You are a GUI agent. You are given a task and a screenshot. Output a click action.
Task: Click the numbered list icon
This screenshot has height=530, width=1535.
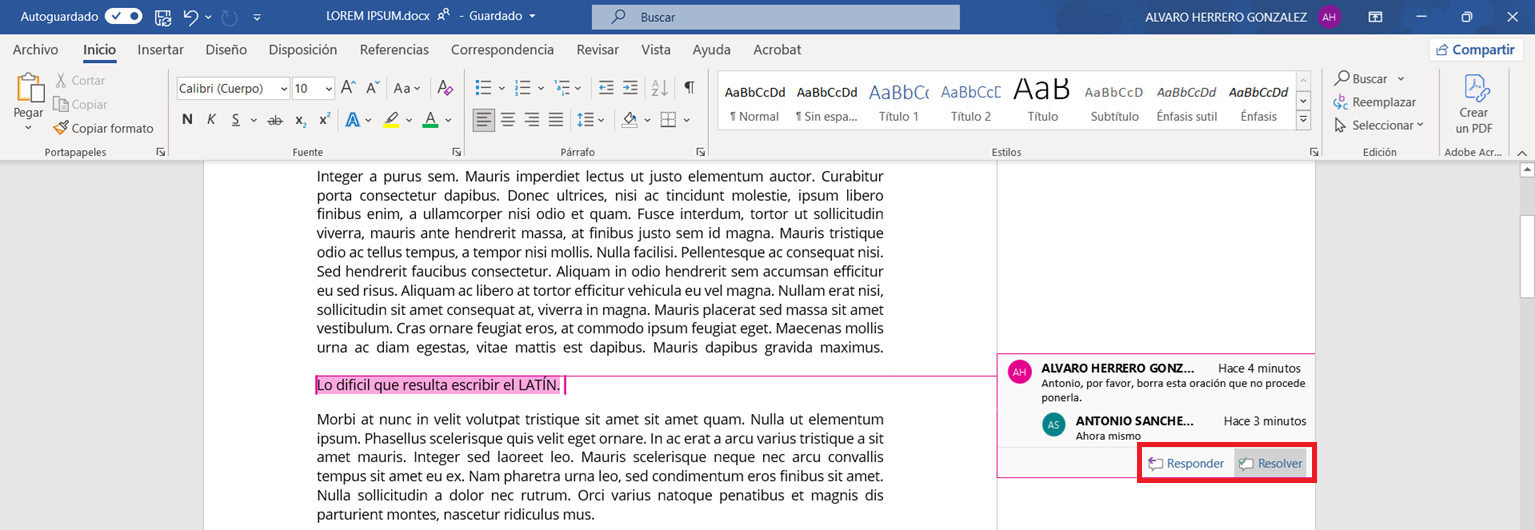521,88
